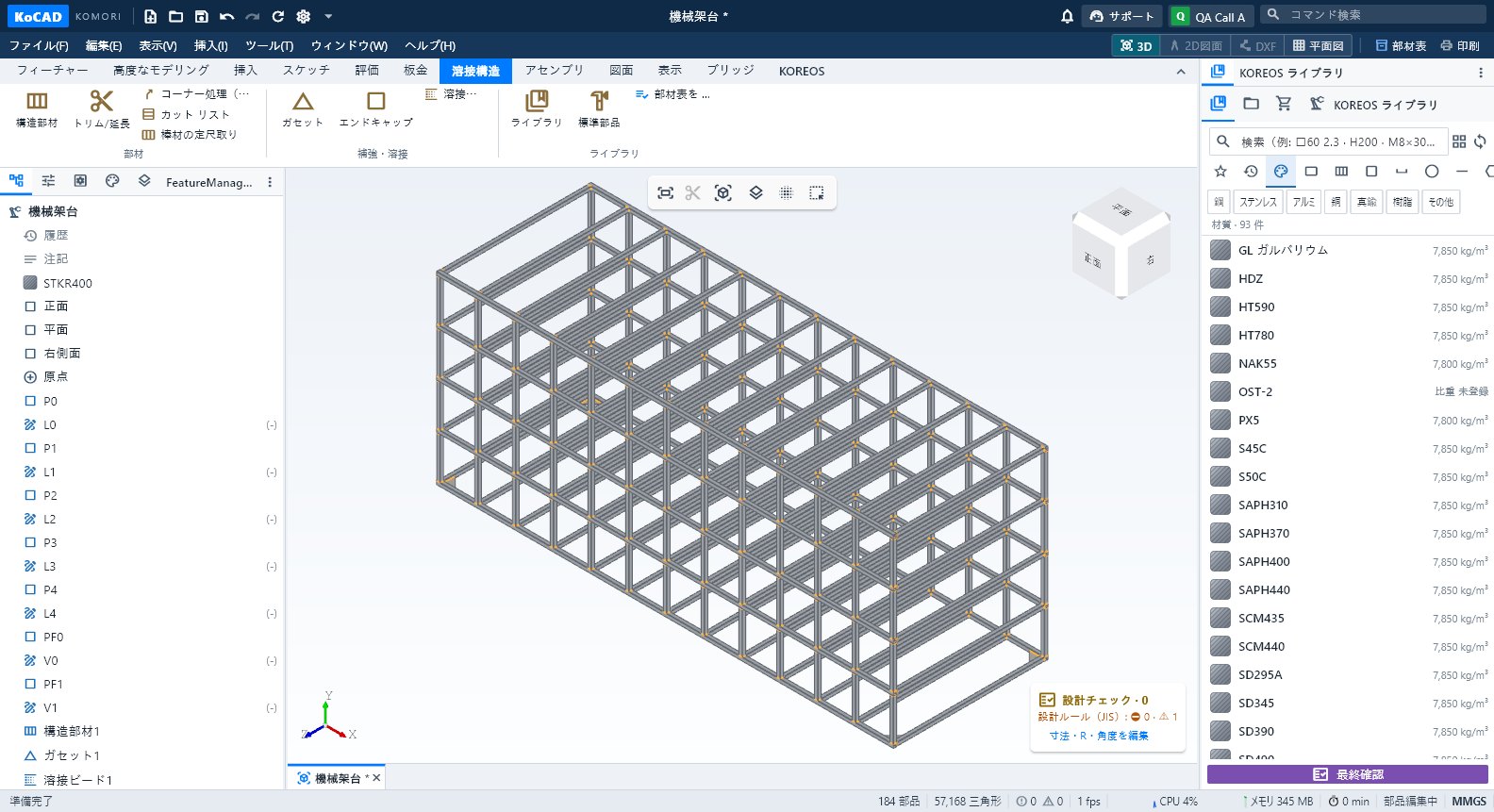This screenshot has width=1494, height=812.
Task: Select the トリム/延長 scissors tool
Action: [102, 108]
